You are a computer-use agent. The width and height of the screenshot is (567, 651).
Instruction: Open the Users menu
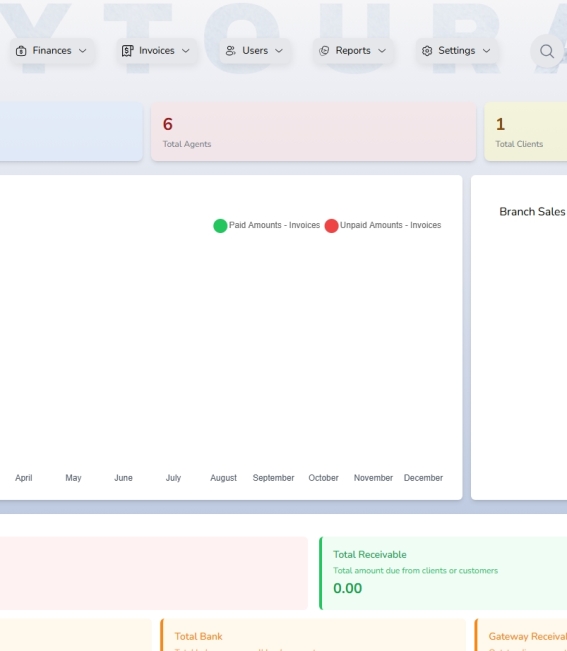tap(254, 51)
